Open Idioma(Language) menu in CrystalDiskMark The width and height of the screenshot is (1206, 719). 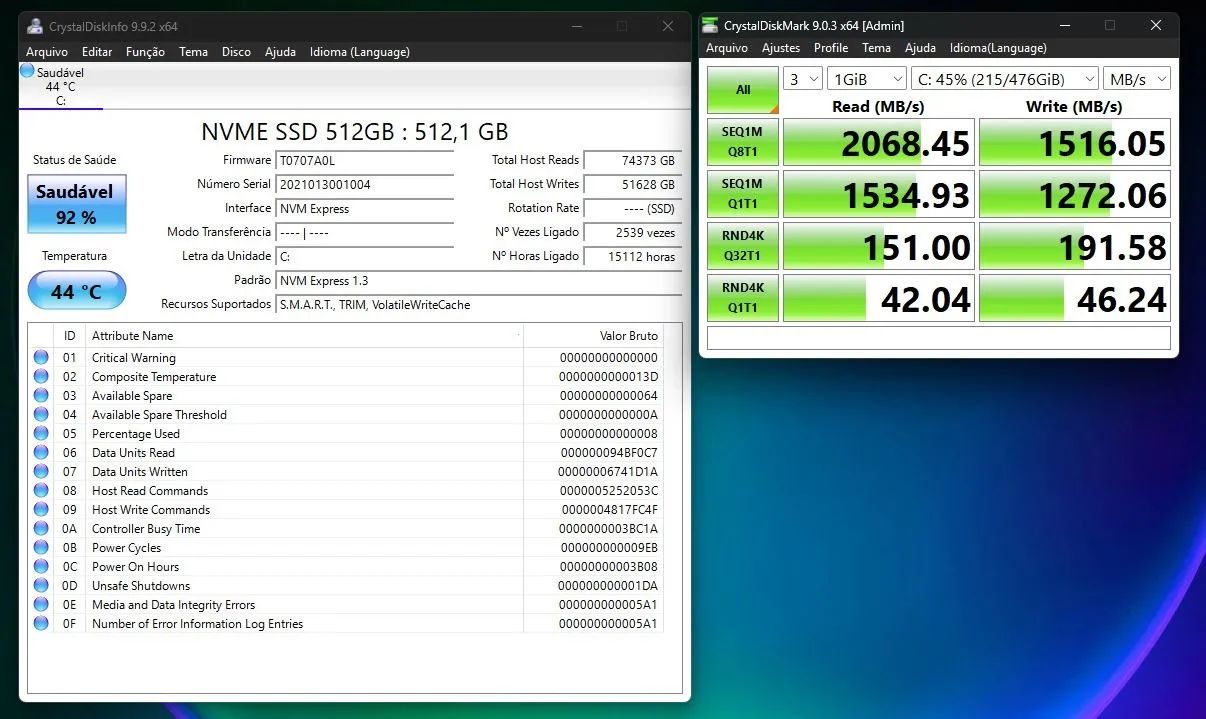pos(998,48)
